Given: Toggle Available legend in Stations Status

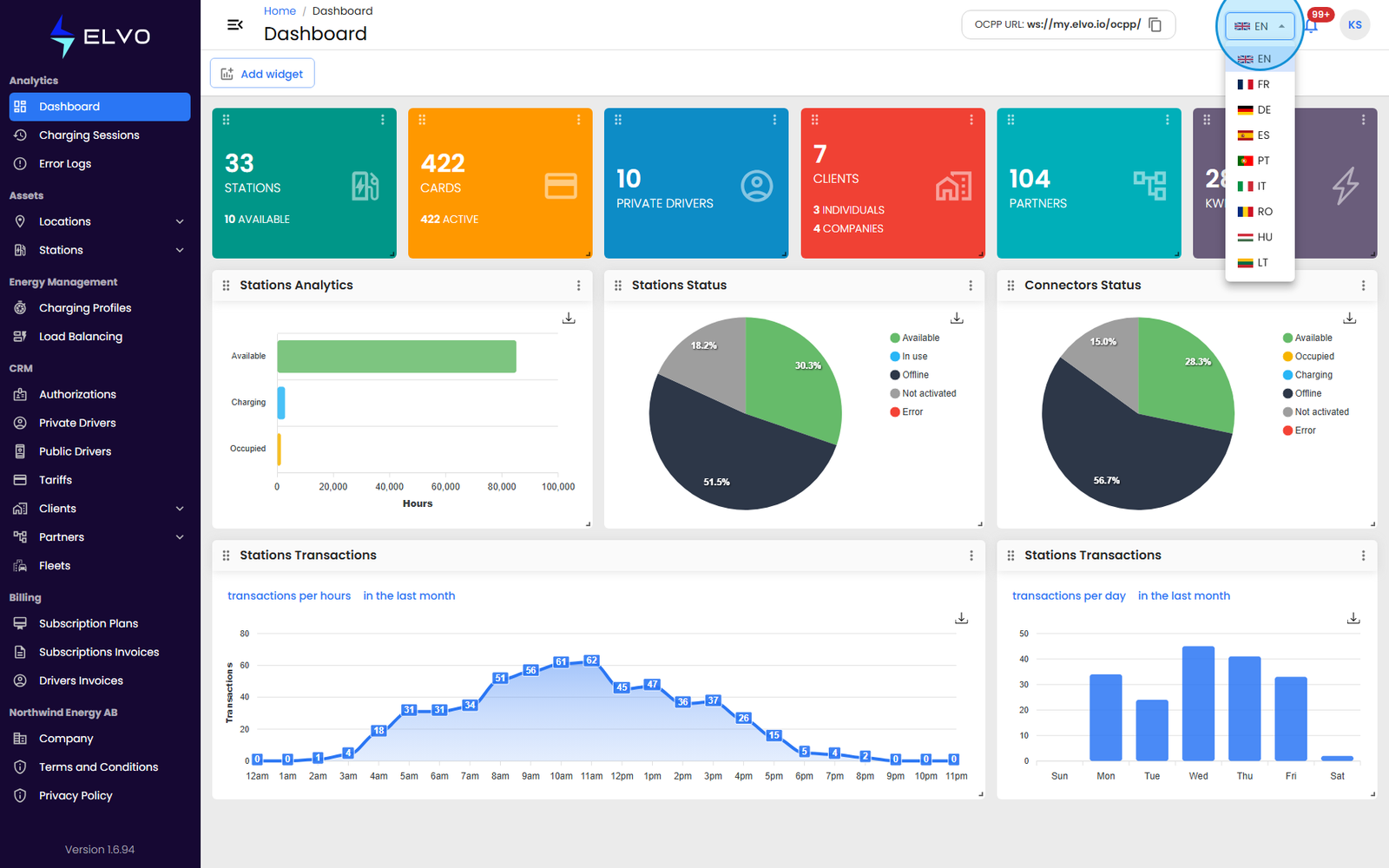Looking at the screenshot, I should tap(915, 338).
